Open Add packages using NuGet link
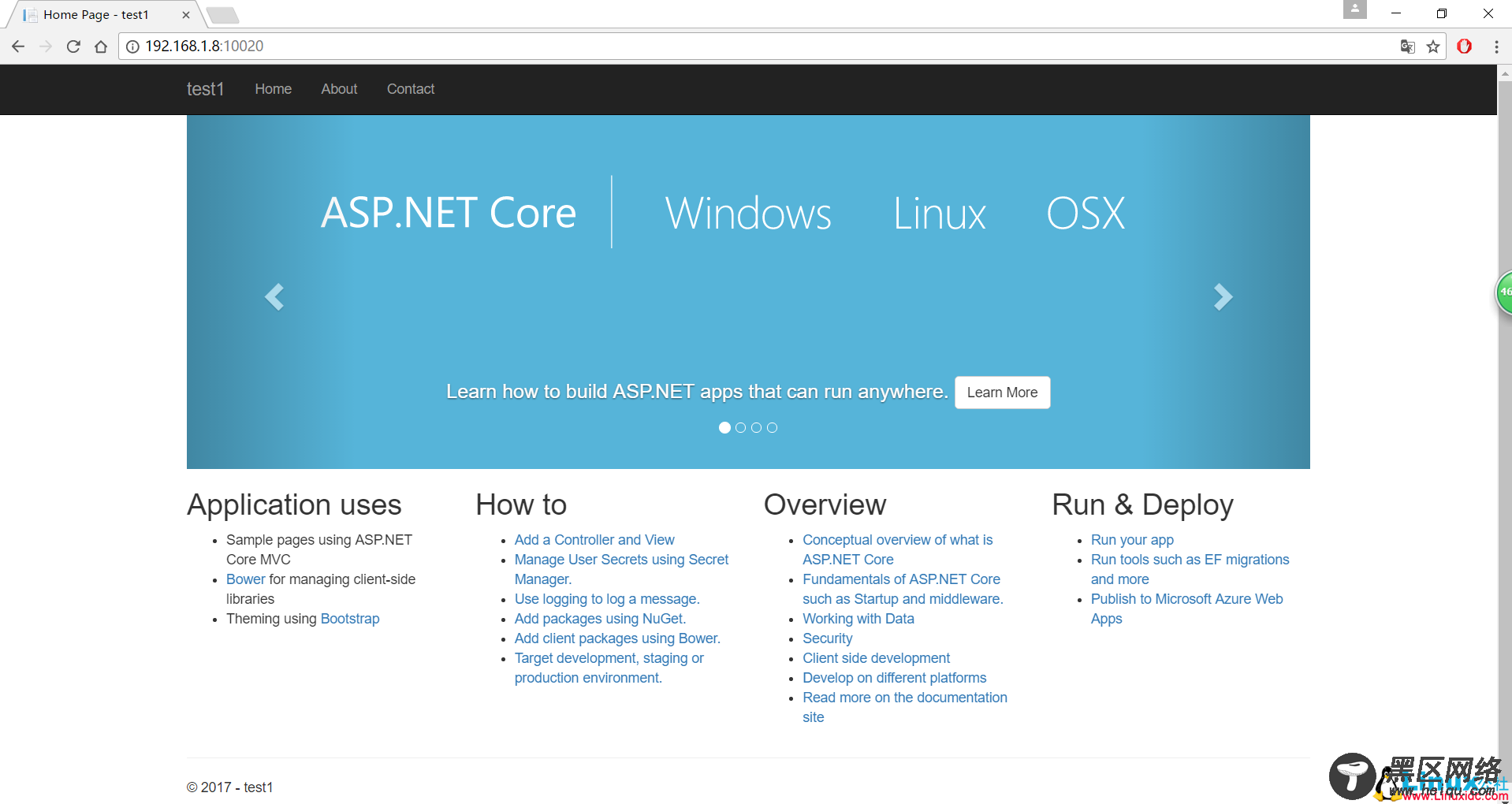This screenshot has height=804, width=1512. (600, 619)
